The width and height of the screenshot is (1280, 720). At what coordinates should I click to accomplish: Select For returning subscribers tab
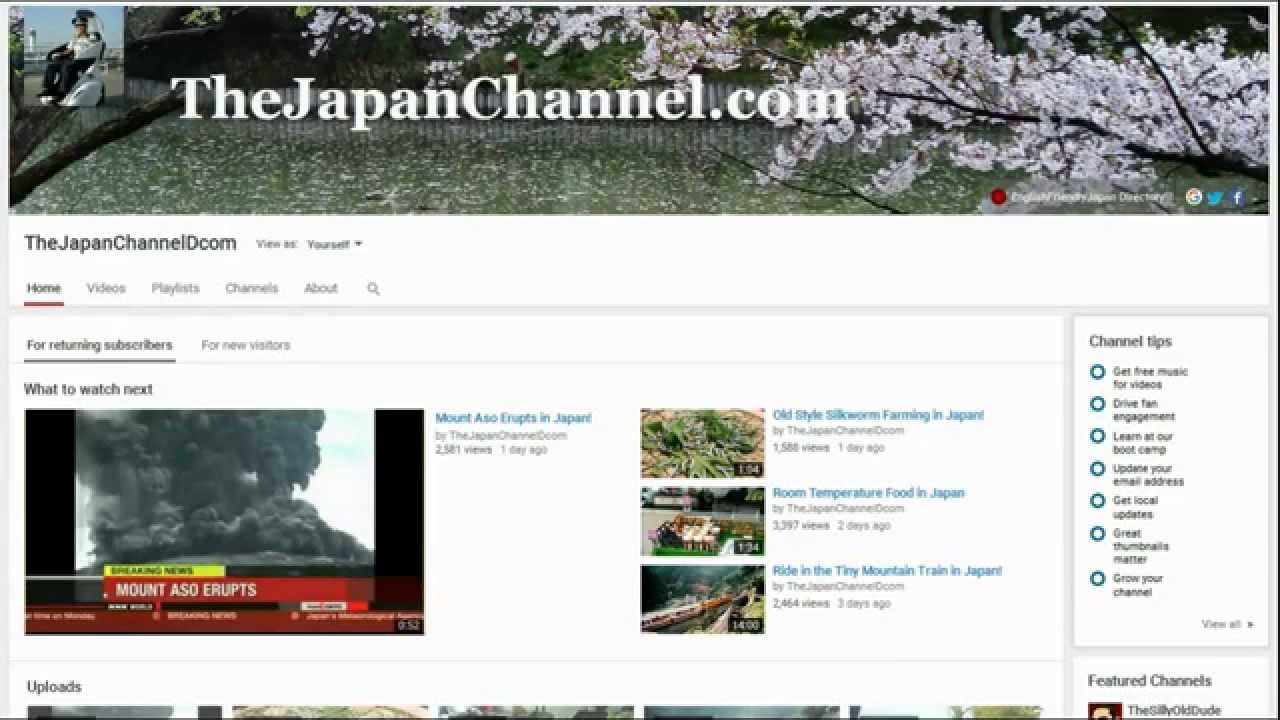click(x=99, y=345)
